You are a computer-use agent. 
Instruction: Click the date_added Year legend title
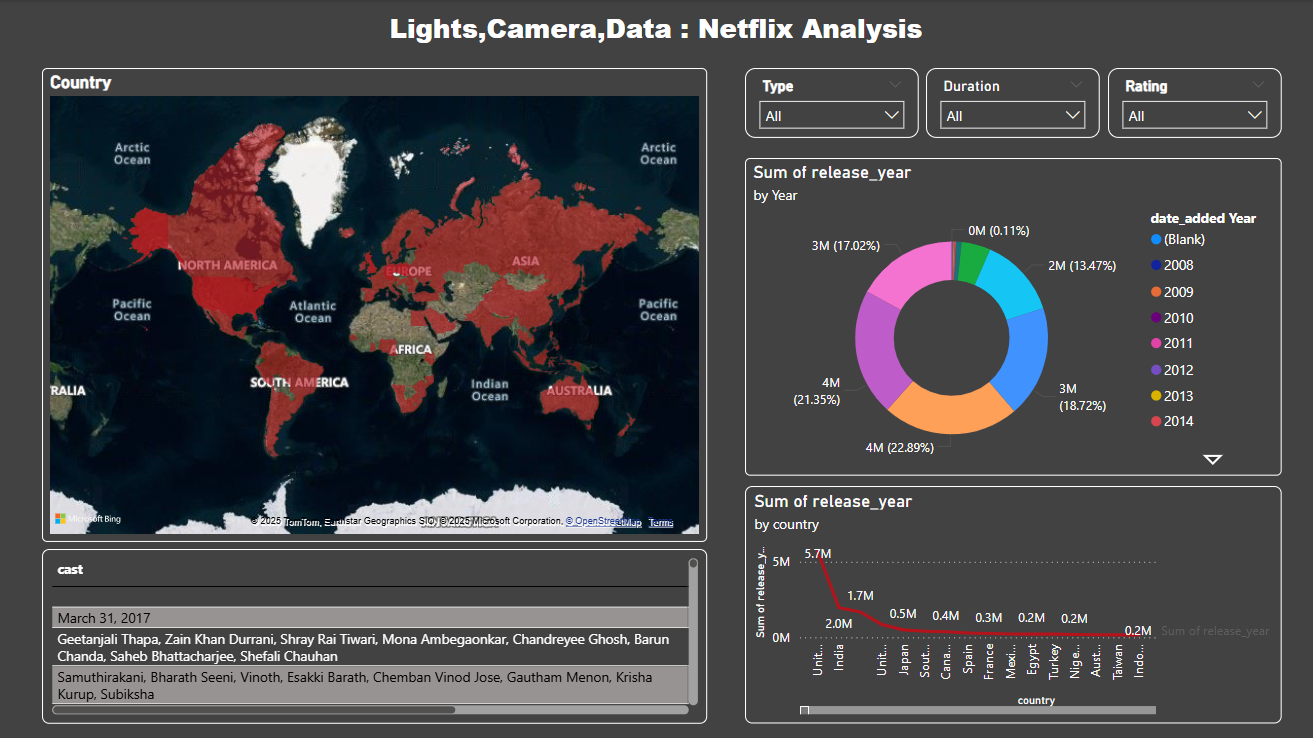pos(1203,218)
